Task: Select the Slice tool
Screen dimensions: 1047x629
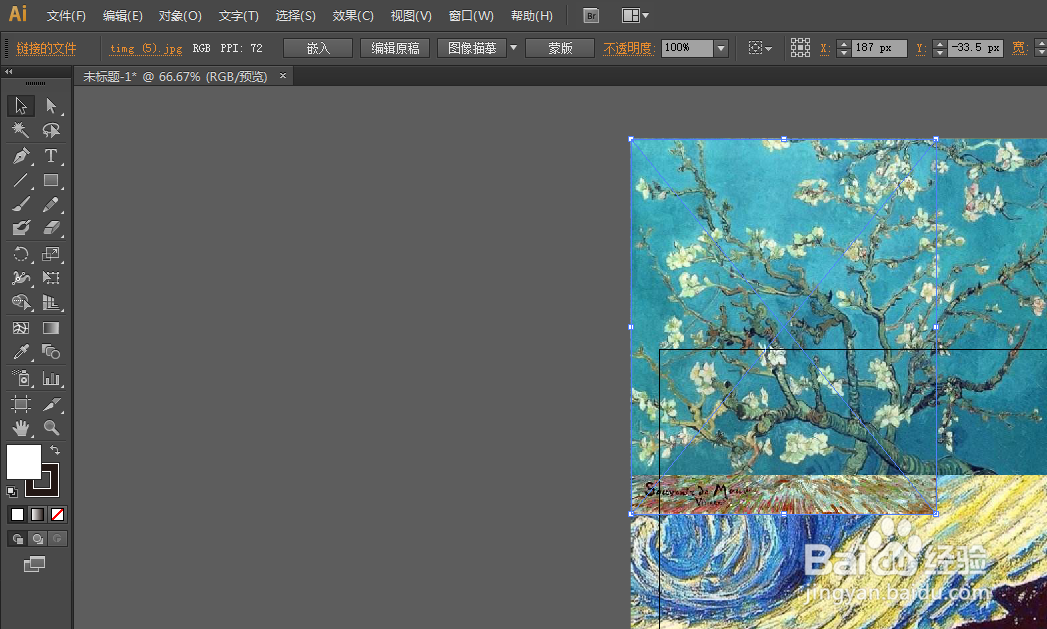Action: tap(51, 403)
